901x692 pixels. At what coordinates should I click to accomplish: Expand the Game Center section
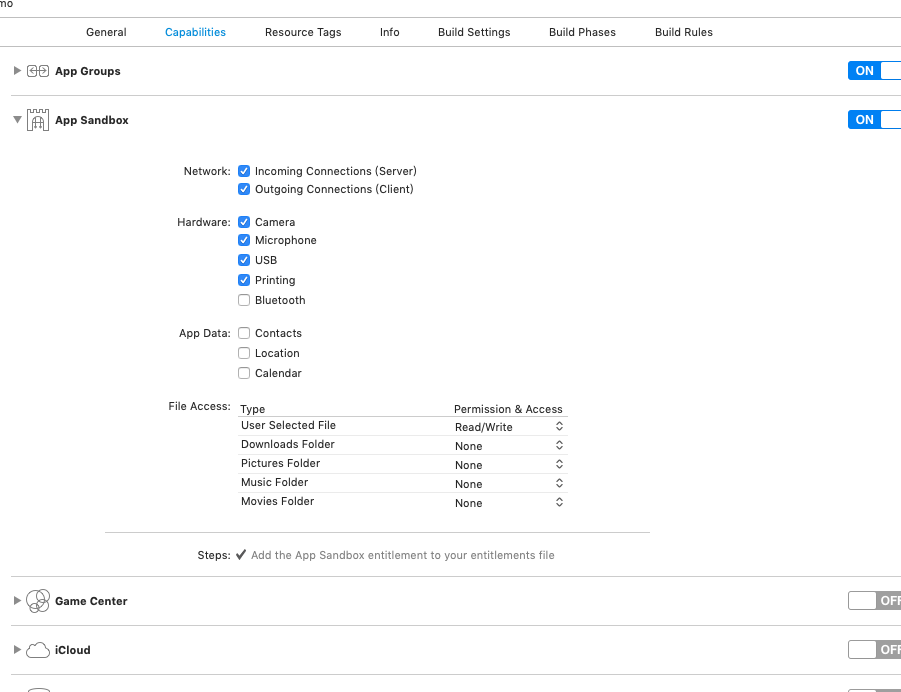coord(17,601)
